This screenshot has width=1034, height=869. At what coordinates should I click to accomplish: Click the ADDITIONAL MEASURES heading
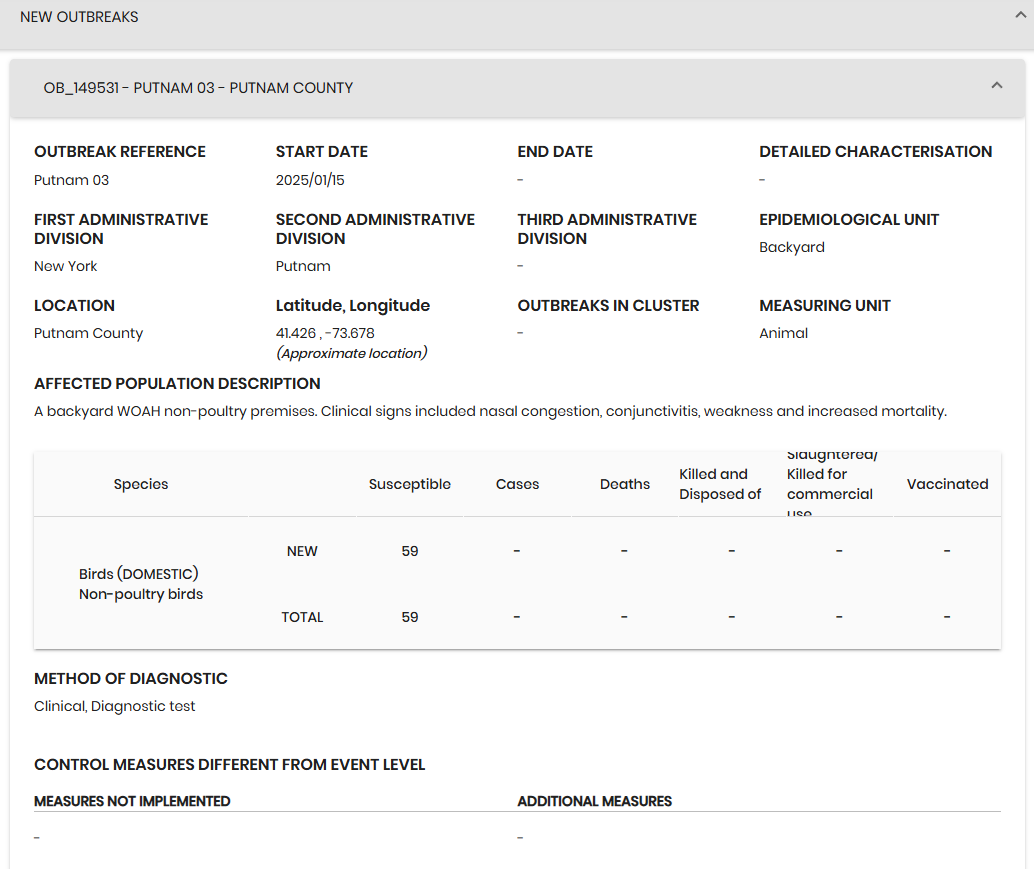pos(594,801)
